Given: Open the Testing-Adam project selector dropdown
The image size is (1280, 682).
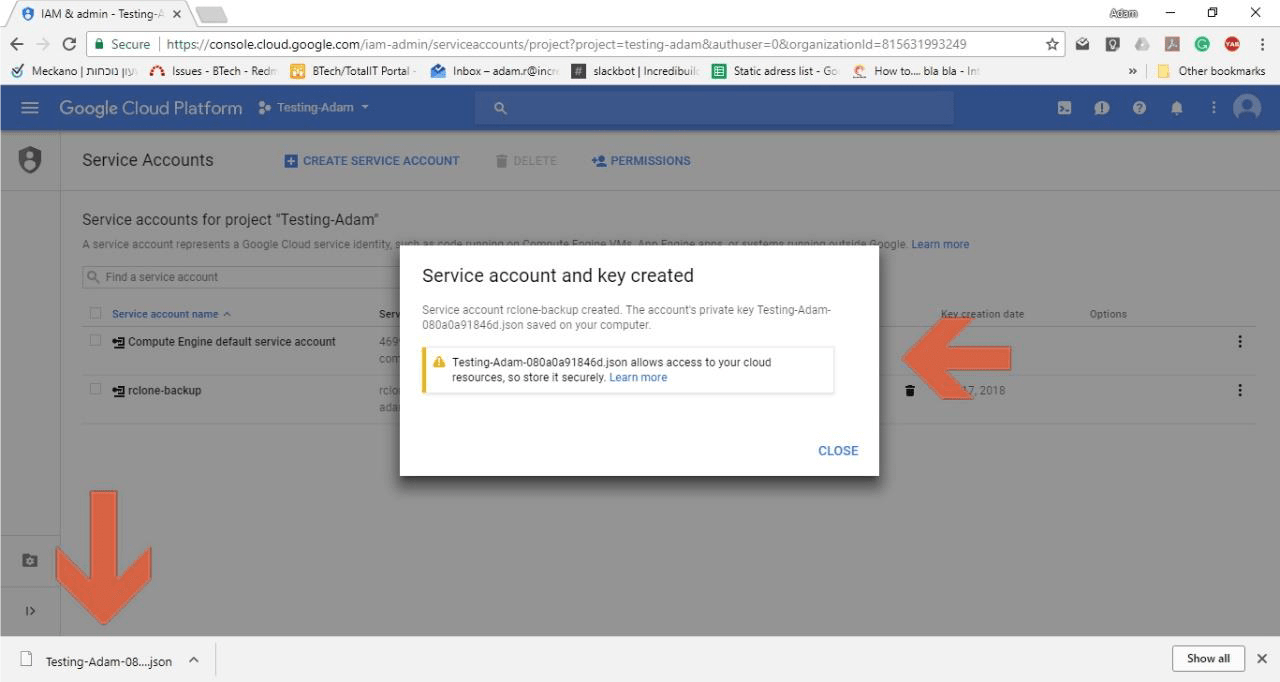Looking at the screenshot, I should 314,108.
